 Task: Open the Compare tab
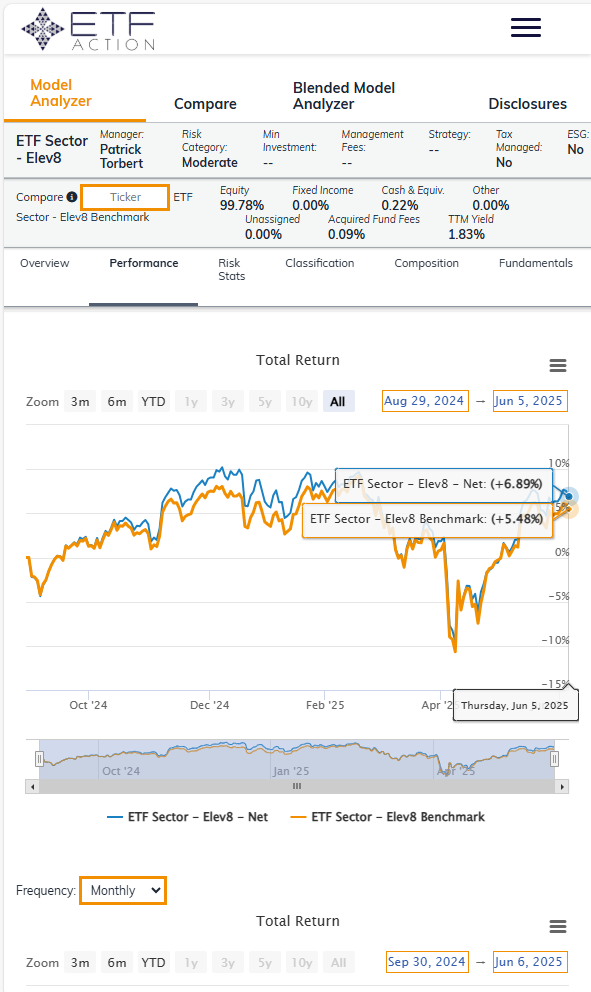[x=205, y=104]
